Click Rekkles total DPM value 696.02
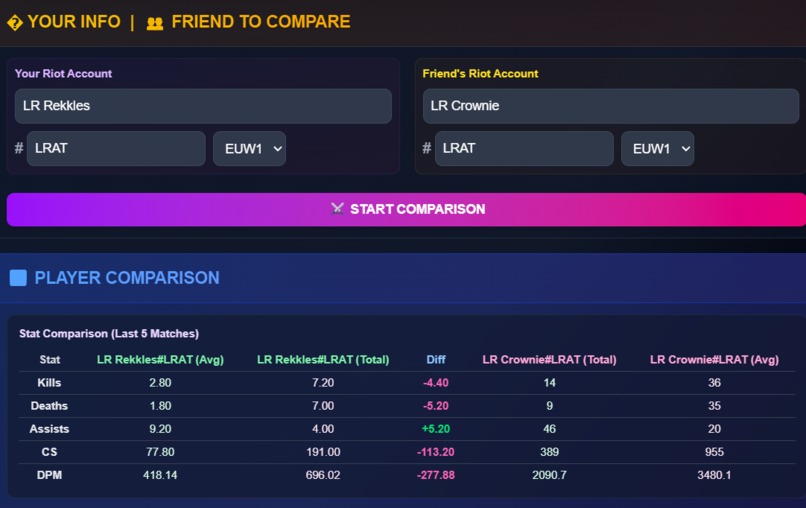Viewport: 806px width, 508px height. [x=323, y=475]
